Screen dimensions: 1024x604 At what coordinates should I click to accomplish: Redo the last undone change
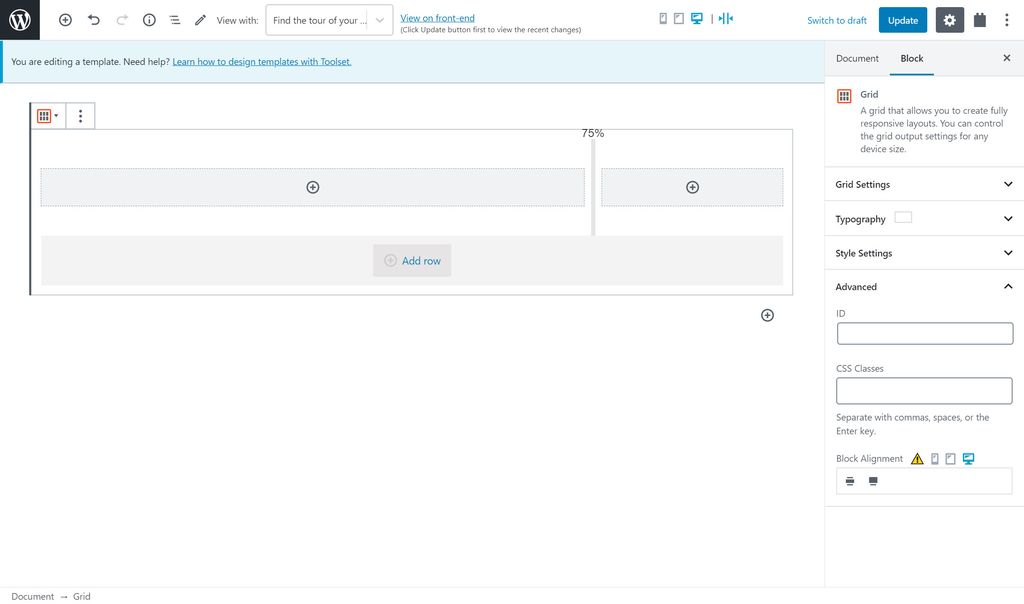tap(122, 20)
